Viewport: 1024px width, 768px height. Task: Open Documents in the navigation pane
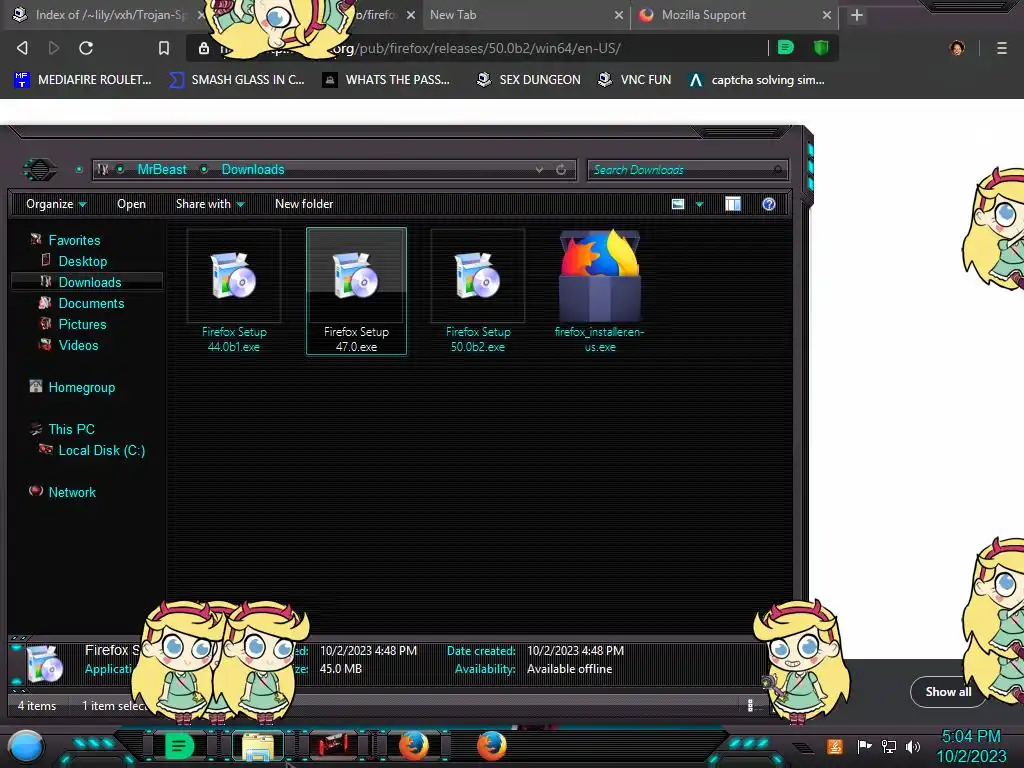(x=91, y=303)
